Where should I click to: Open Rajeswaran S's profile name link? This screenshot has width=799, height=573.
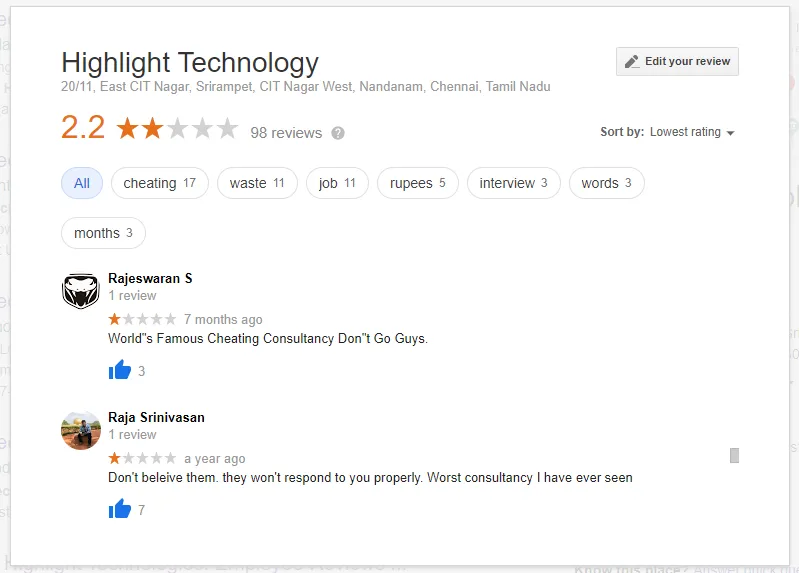150,278
